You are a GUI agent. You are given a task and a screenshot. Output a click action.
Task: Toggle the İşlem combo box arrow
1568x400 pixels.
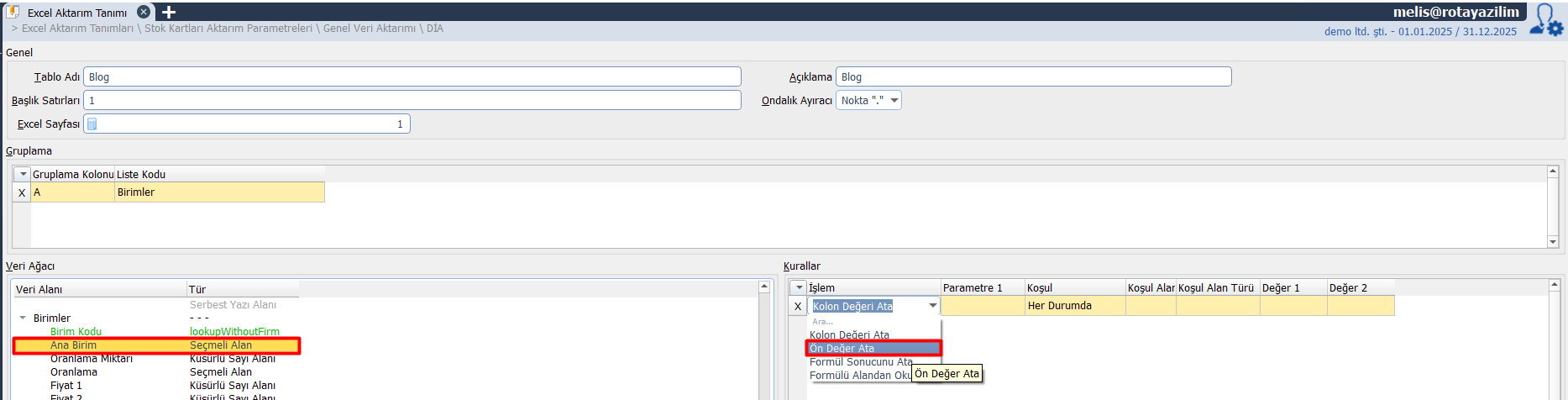pyautogui.click(x=932, y=306)
